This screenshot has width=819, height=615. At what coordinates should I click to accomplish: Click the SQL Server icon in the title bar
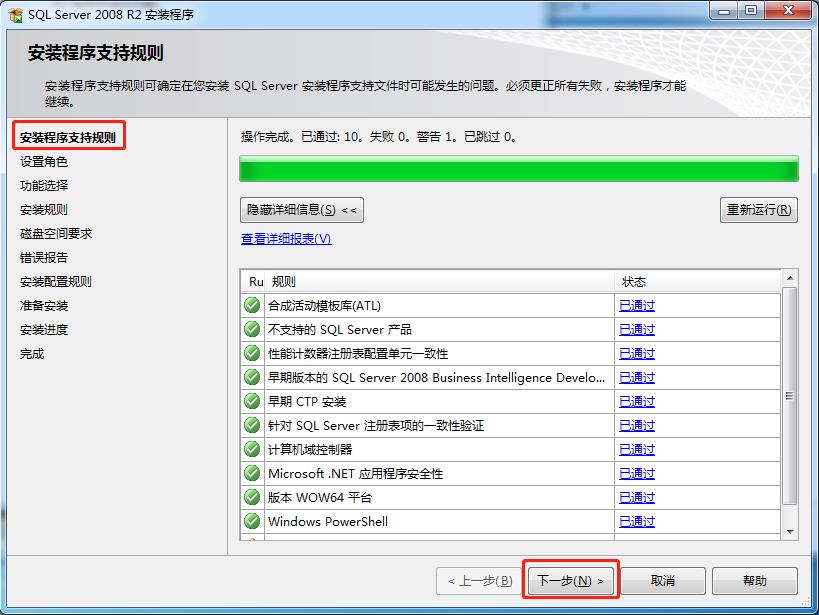[x=15, y=14]
